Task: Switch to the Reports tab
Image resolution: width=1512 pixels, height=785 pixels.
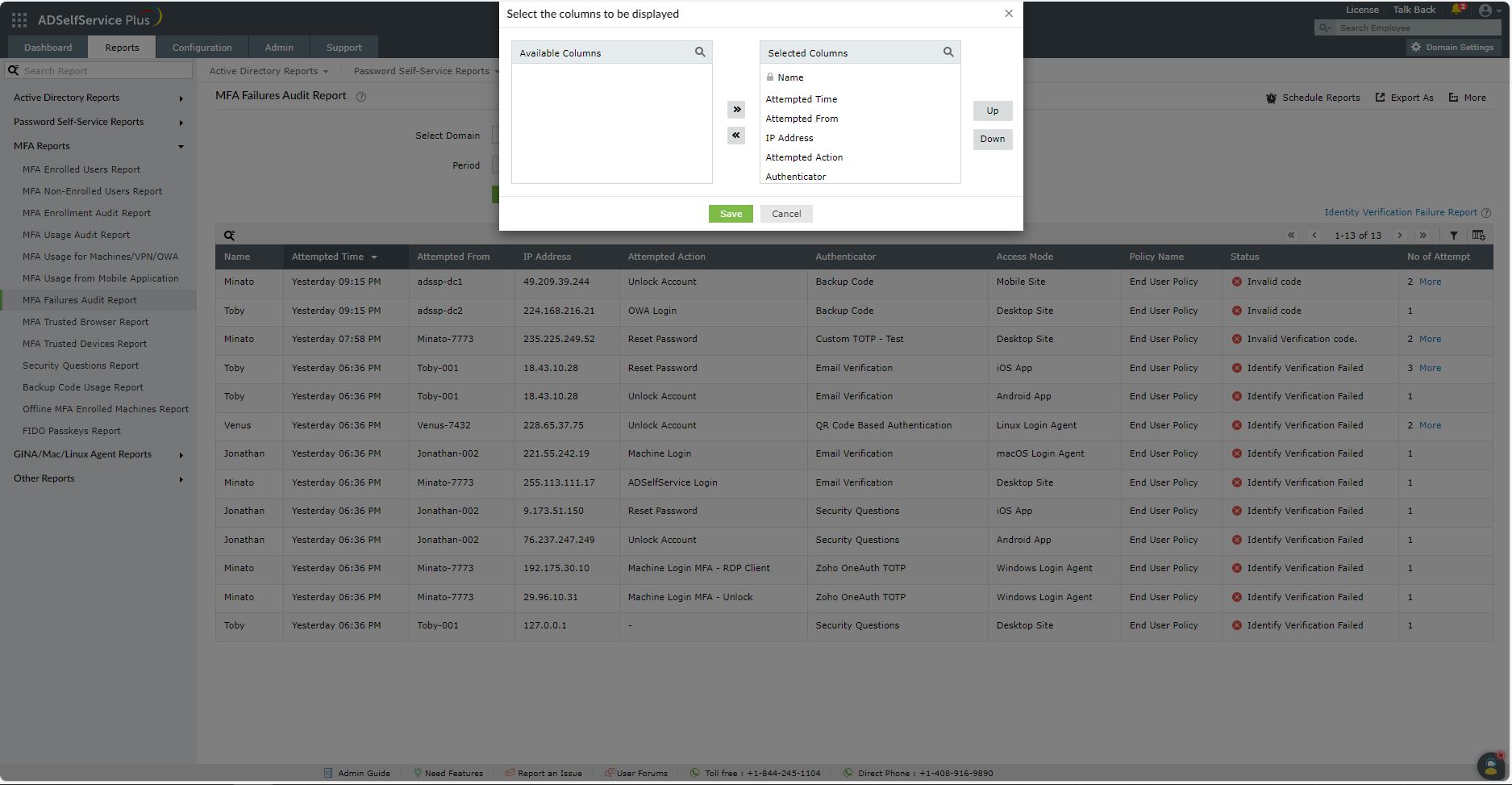Action: (122, 48)
